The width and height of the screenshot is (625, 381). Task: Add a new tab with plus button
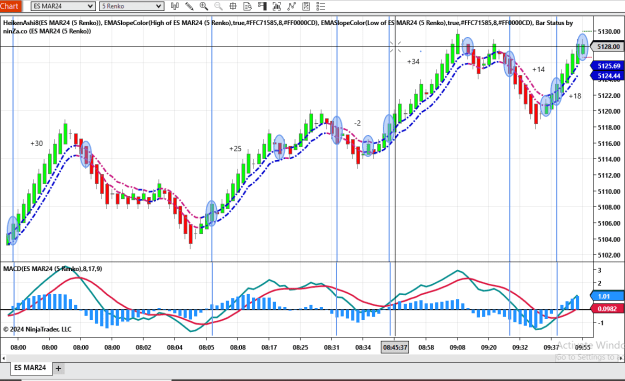59,368
